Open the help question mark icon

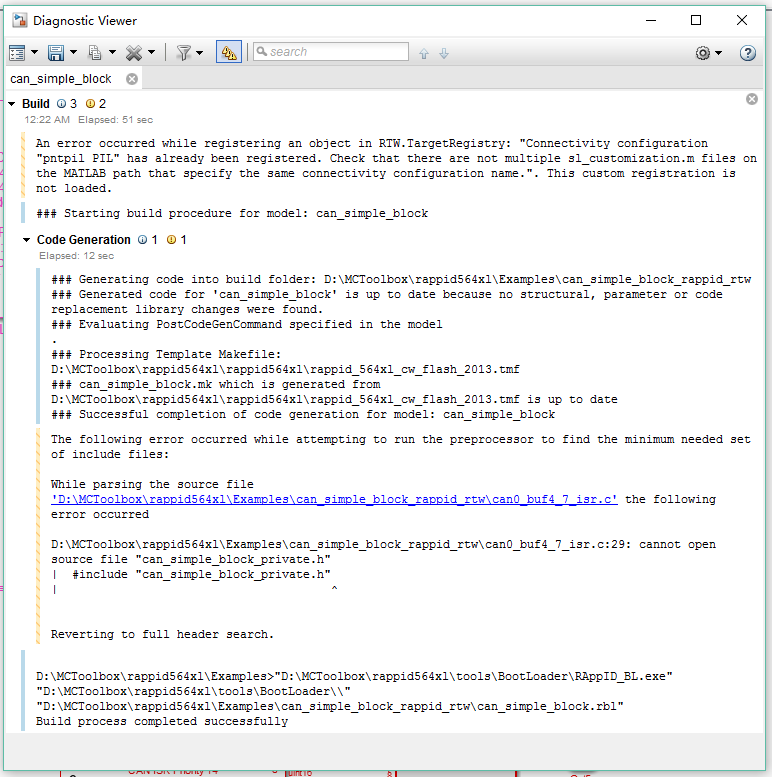[748, 53]
